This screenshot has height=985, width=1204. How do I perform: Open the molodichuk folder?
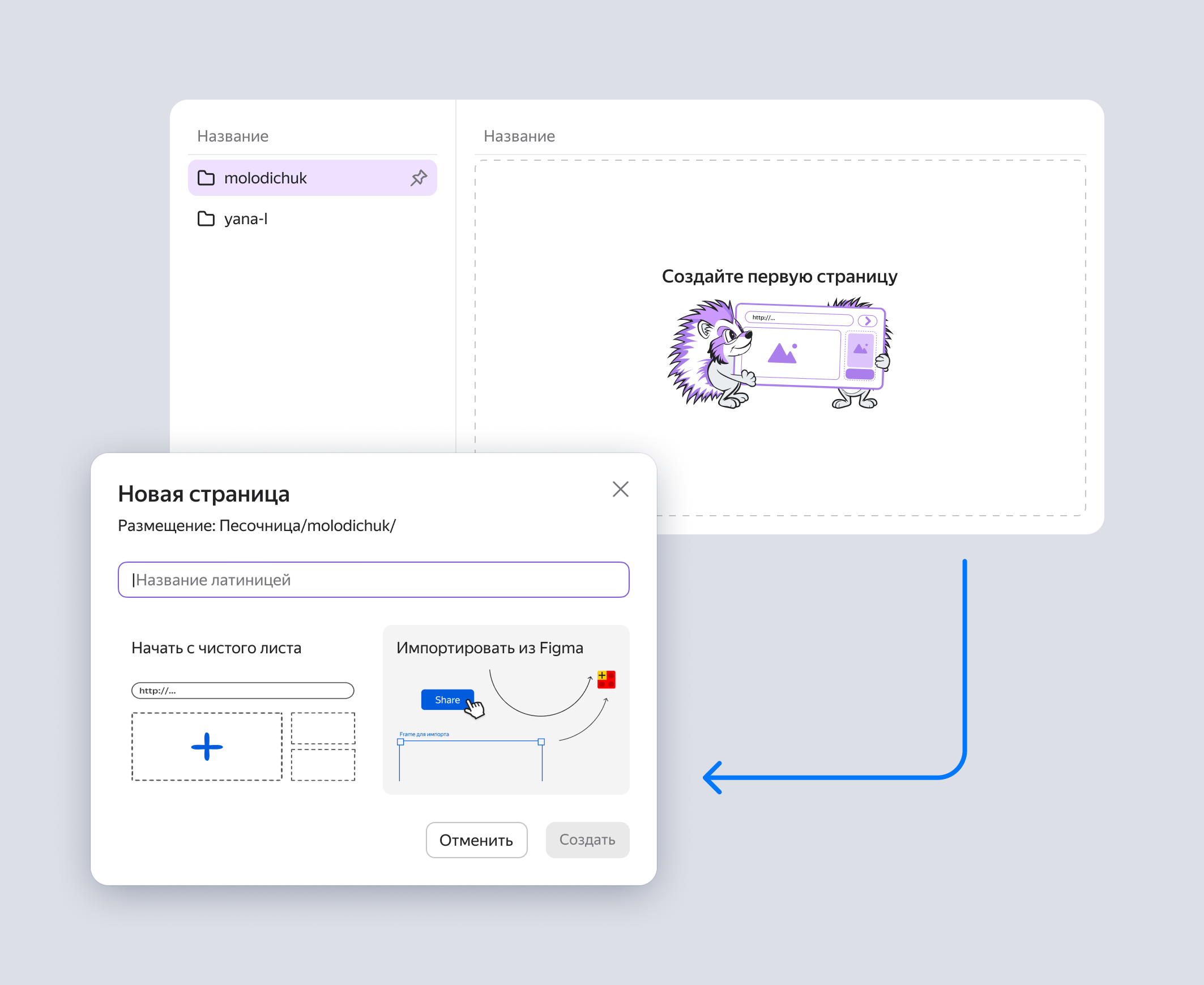[x=312, y=178]
